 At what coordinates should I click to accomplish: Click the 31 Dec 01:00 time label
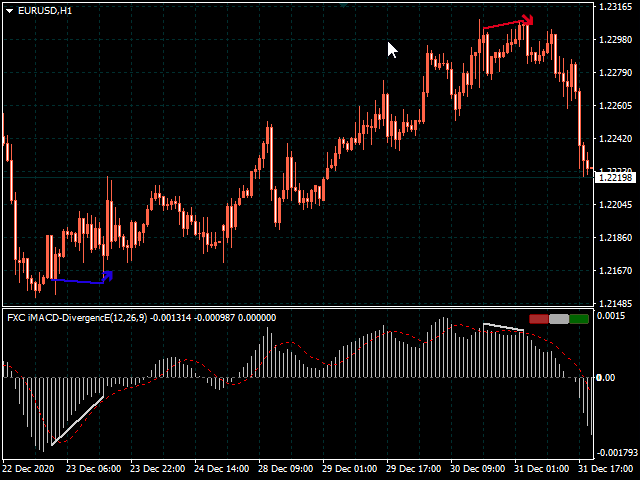[541, 469]
